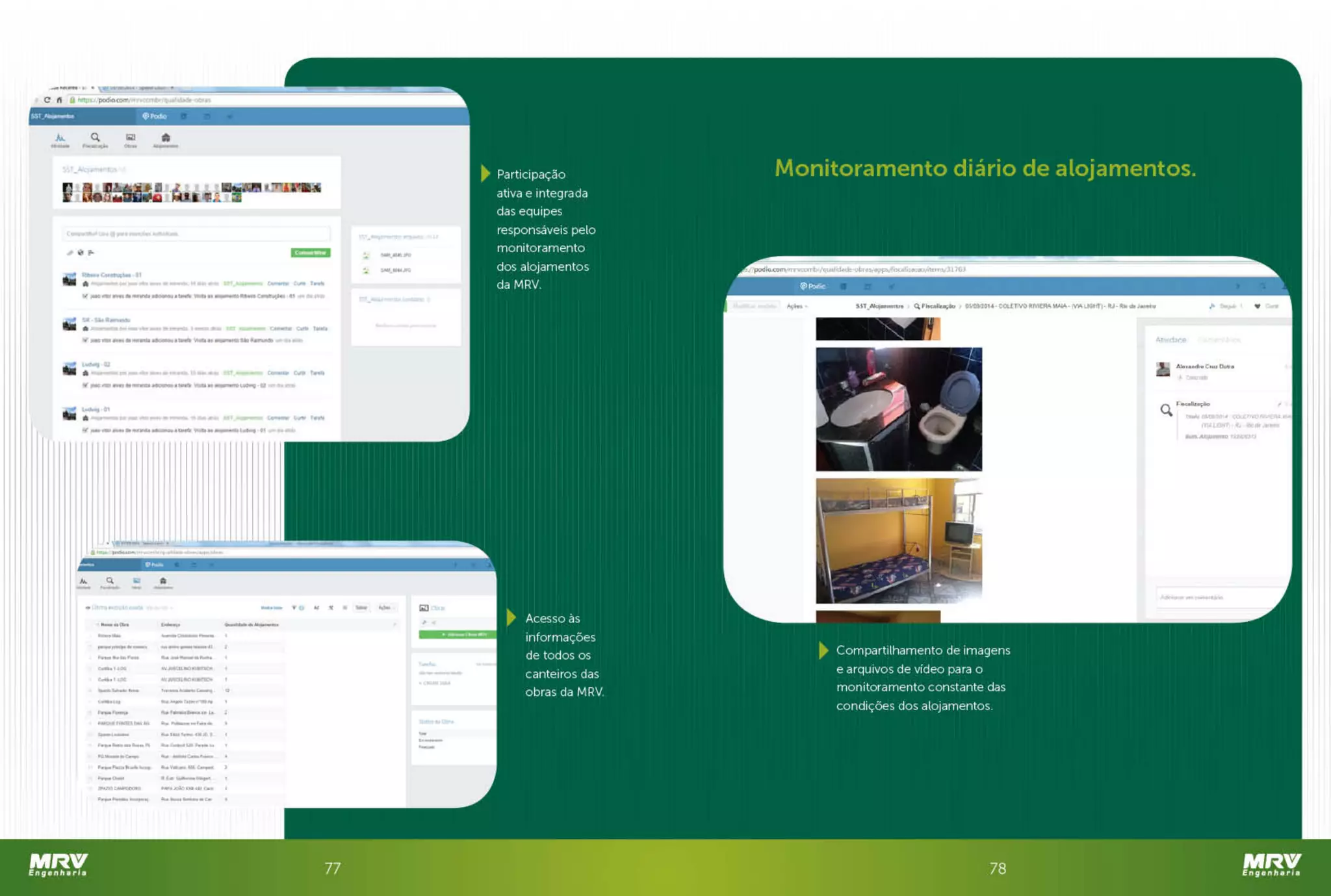
Task: Open the Ribeiro Construções - 01 link
Action: point(111,275)
